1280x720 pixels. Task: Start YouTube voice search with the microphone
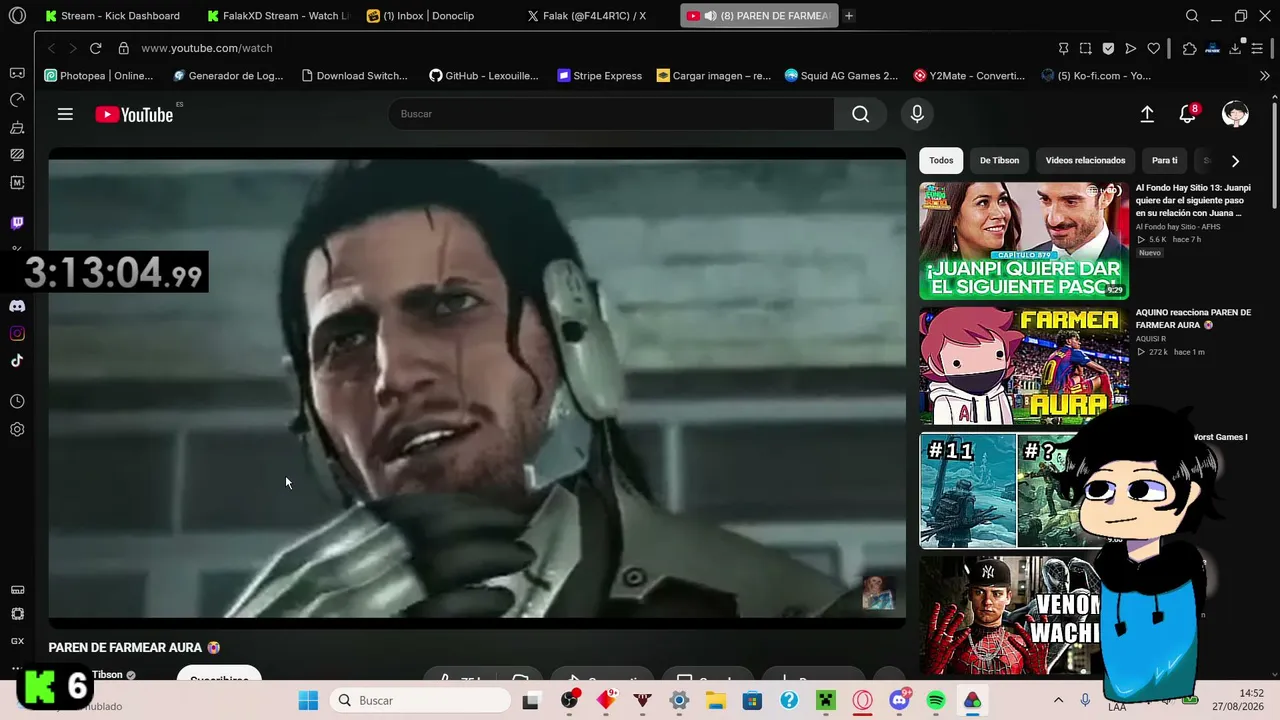[x=917, y=114]
